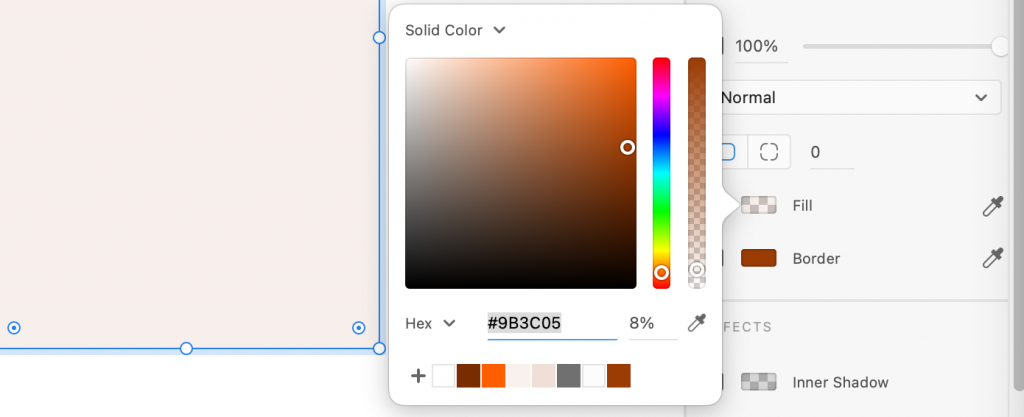Image resolution: width=1024 pixels, height=417 pixels.
Task: Select the independent corner radius icon
Action: pyautogui.click(x=768, y=152)
